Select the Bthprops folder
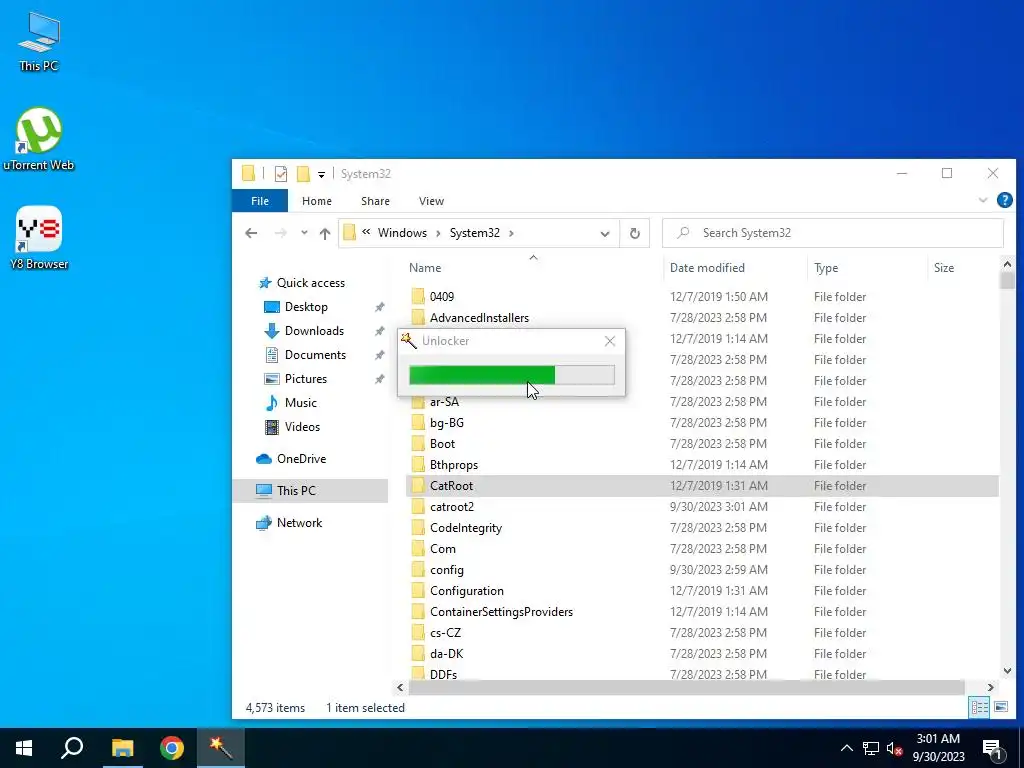The height and width of the screenshot is (768, 1024). 454,465
